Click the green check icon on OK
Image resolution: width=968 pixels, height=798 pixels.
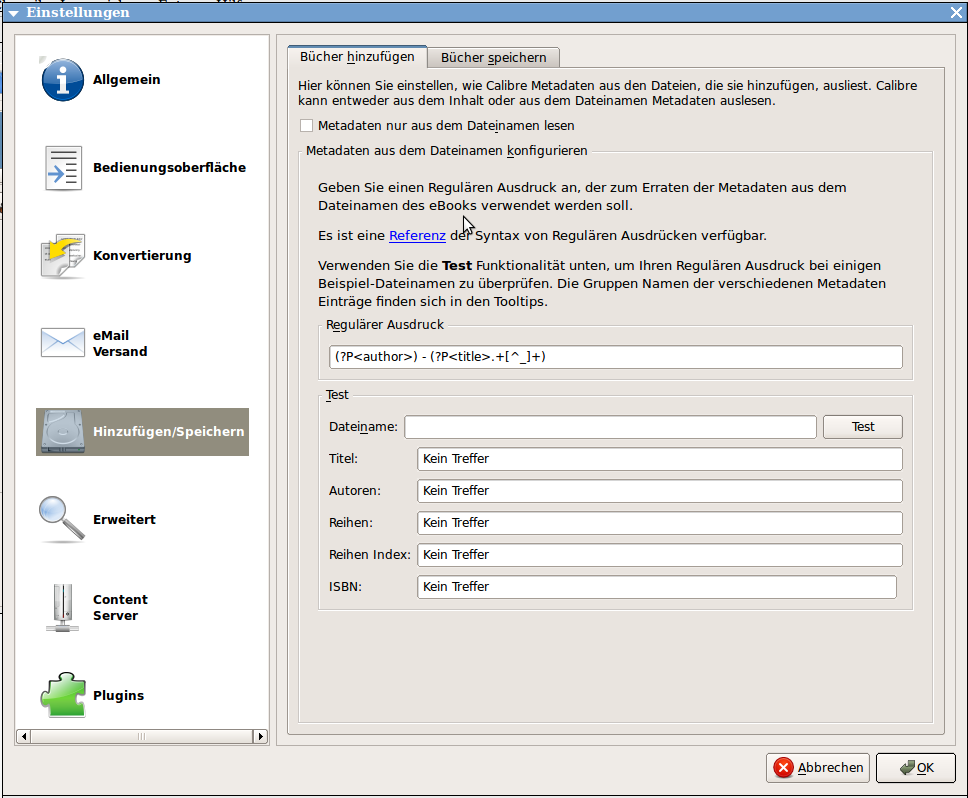[x=907, y=768]
